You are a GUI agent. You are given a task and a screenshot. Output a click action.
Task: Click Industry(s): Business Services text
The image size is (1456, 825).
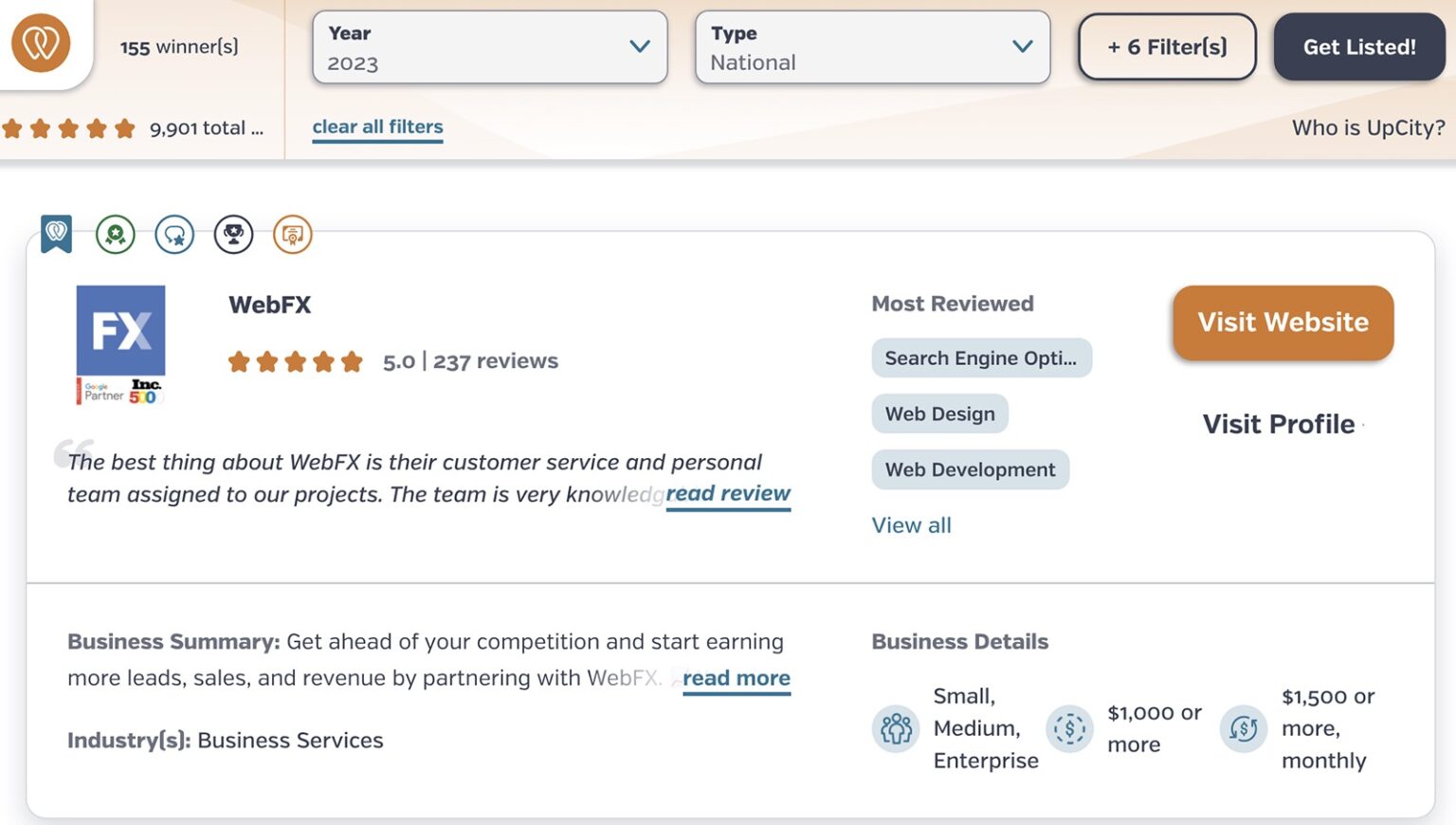[x=226, y=741]
